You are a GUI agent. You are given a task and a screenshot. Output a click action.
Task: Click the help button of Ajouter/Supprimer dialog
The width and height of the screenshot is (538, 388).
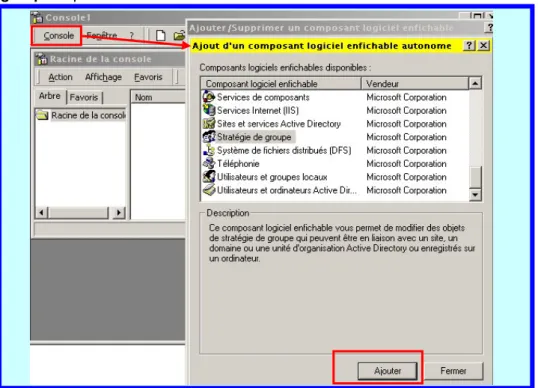point(489,27)
